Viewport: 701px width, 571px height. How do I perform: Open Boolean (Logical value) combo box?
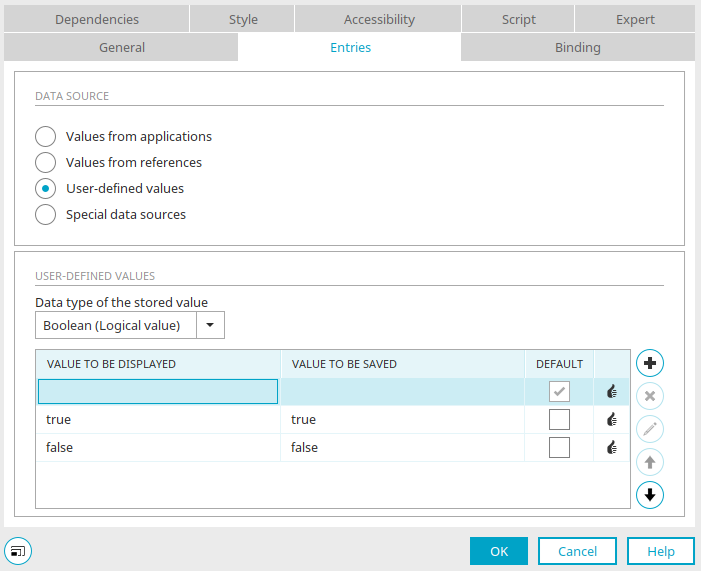click(130, 325)
